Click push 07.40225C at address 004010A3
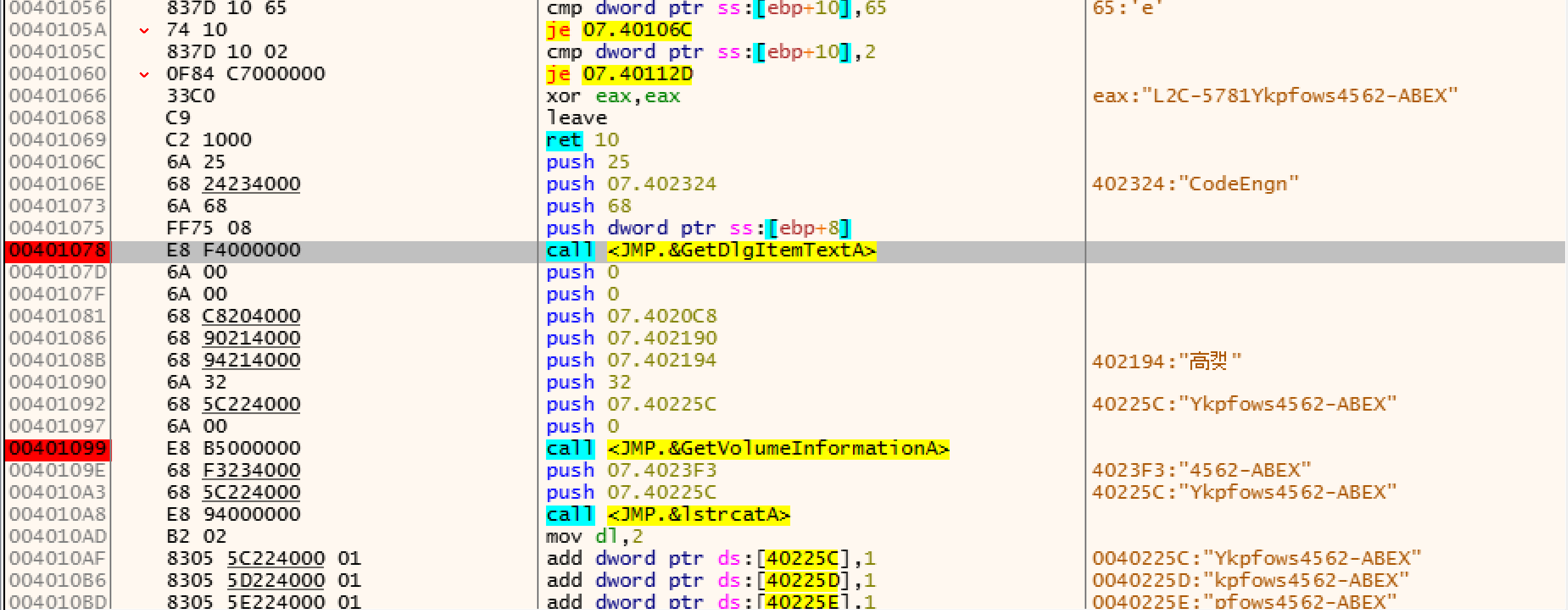This screenshot has height=610, width=1568. pyautogui.click(x=631, y=492)
